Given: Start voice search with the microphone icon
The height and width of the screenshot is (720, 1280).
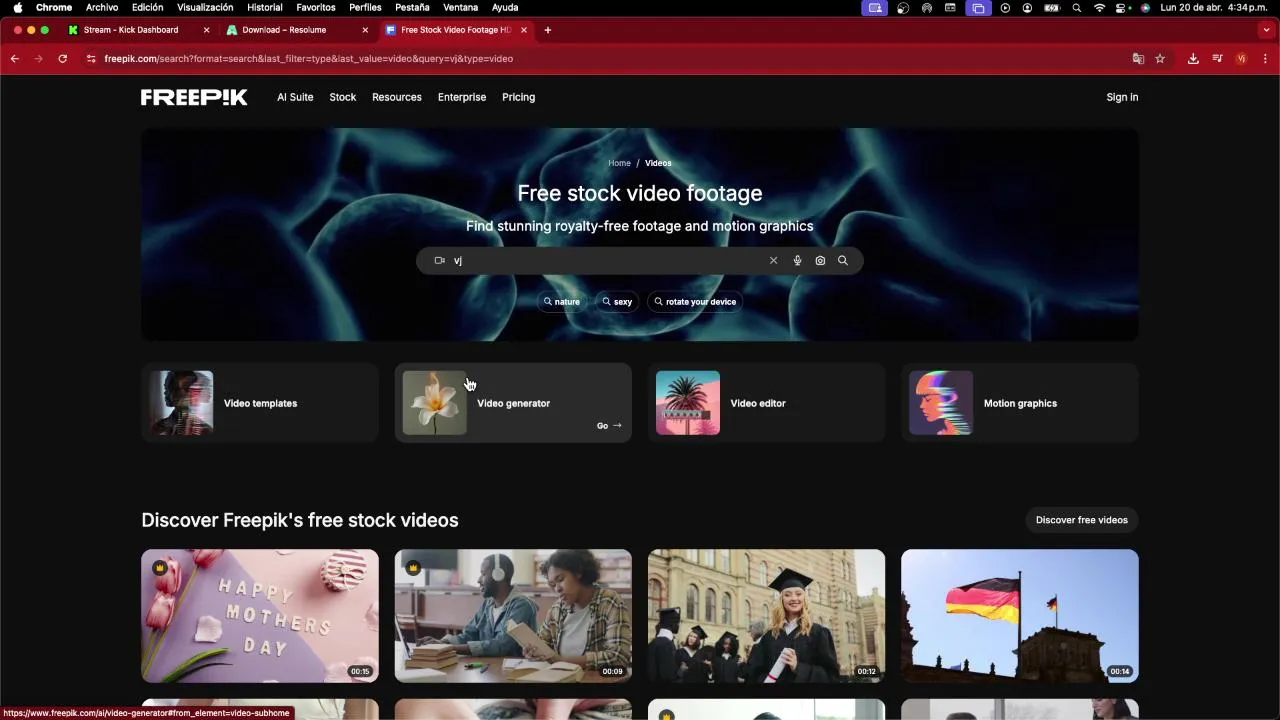Looking at the screenshot, I should 797,260.
